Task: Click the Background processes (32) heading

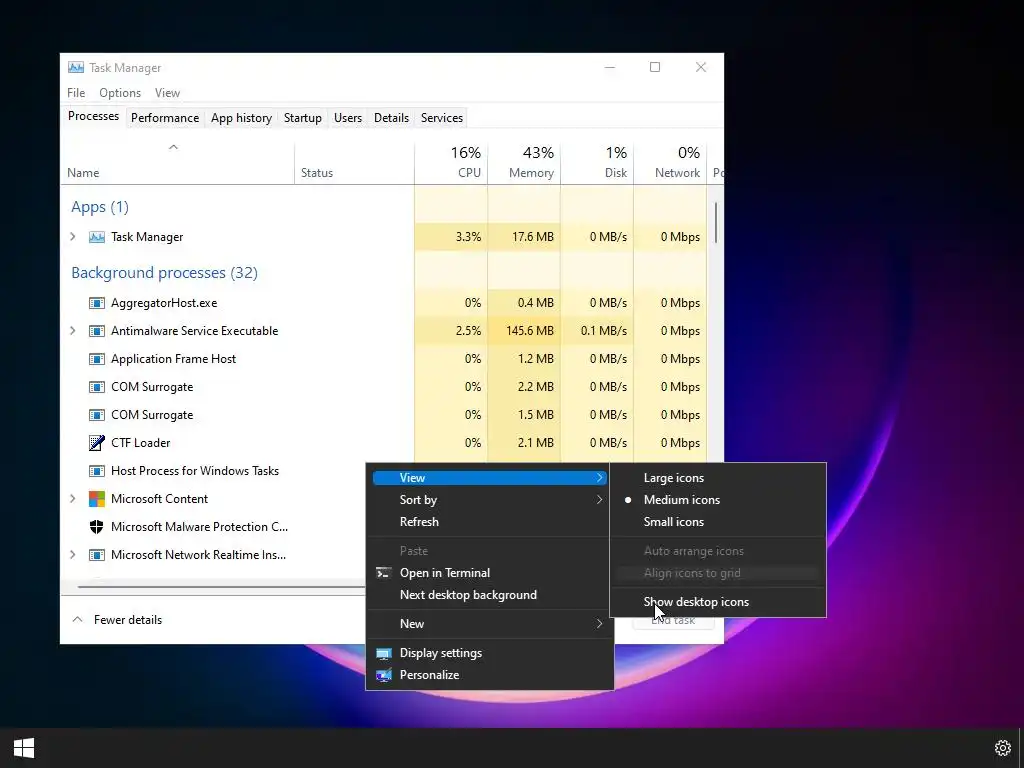Action: tap(165, 273)
